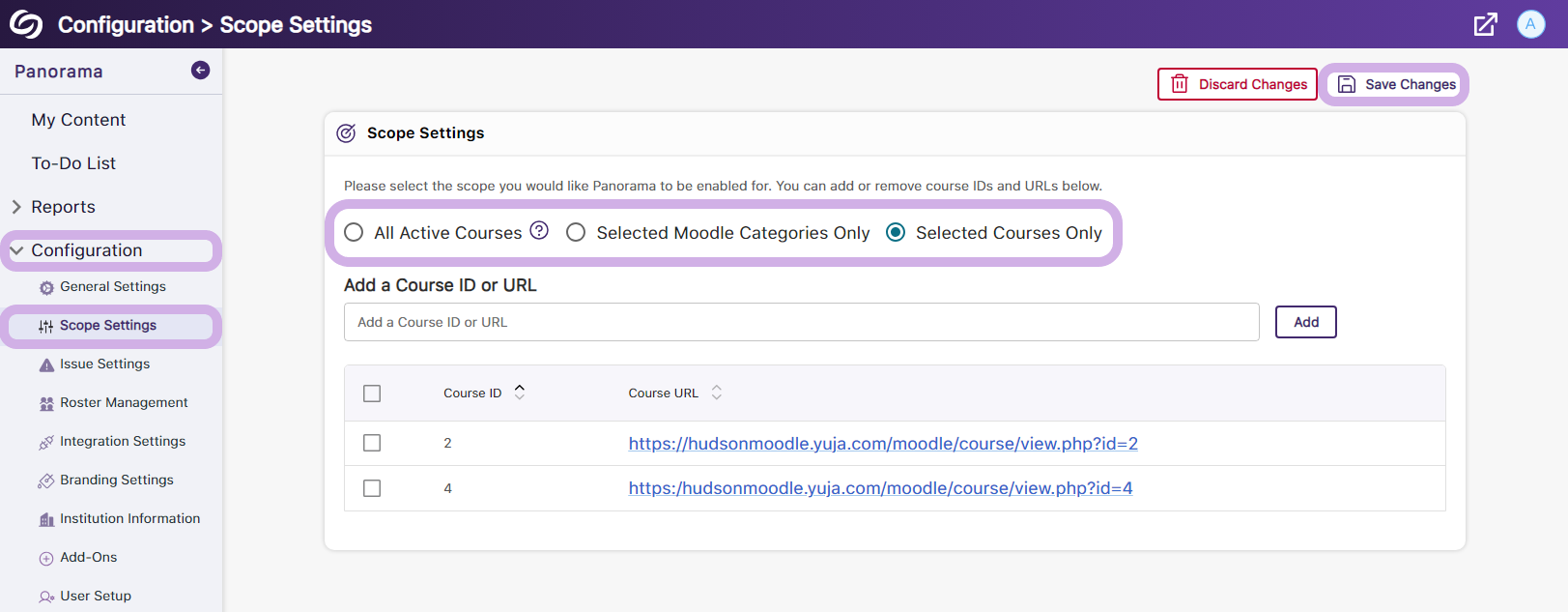Open Issue Settings via the warning icon
1568x612 pixels.
(x=46, y=364)
